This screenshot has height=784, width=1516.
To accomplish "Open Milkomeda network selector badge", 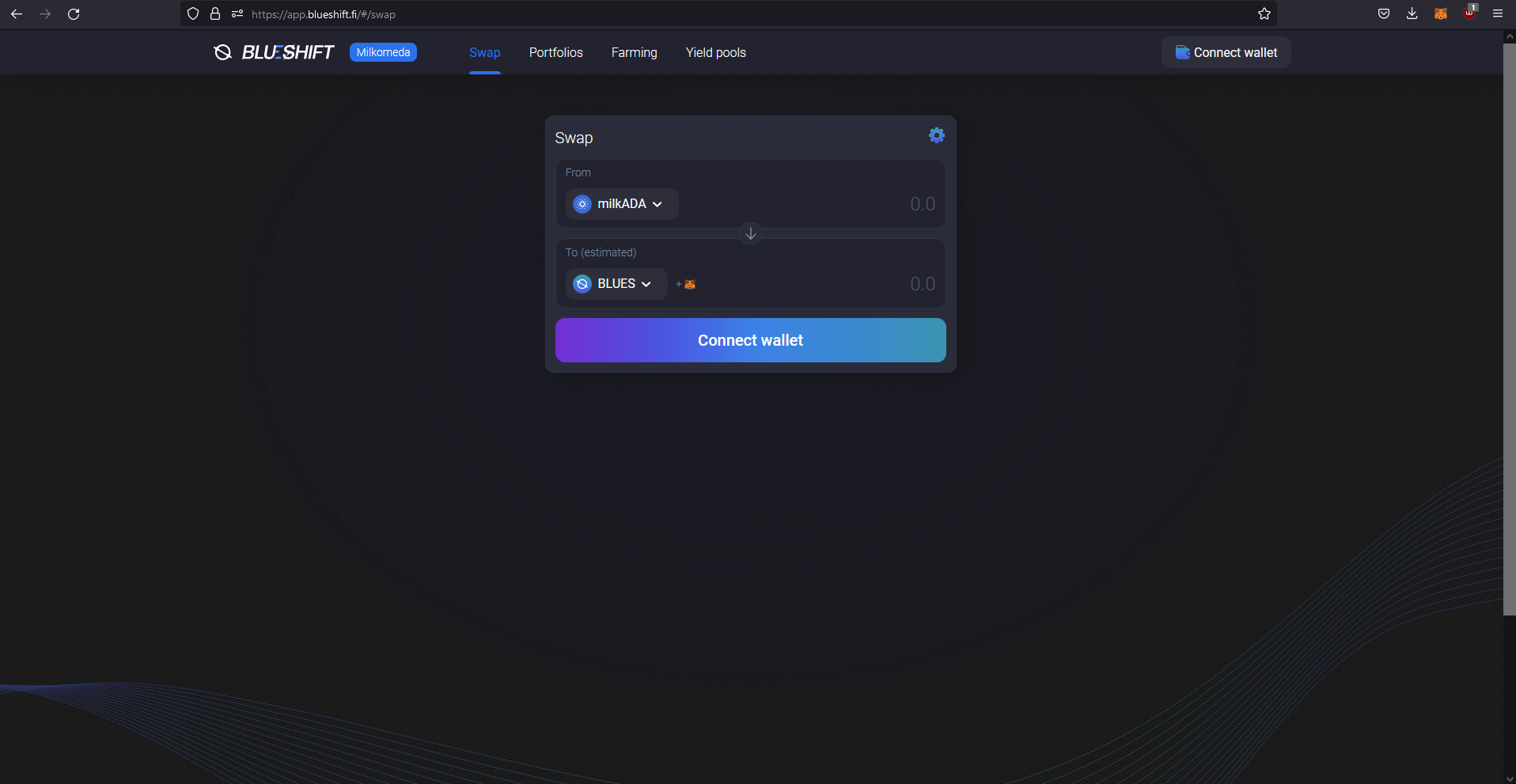I will point(383,52).
